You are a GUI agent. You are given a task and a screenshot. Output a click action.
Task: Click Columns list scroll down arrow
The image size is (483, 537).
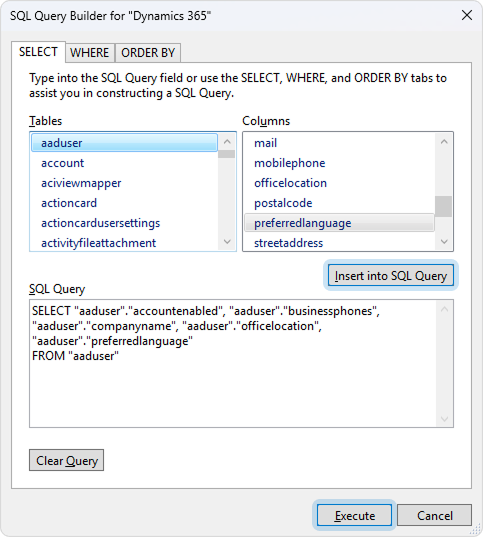(444, 242)
